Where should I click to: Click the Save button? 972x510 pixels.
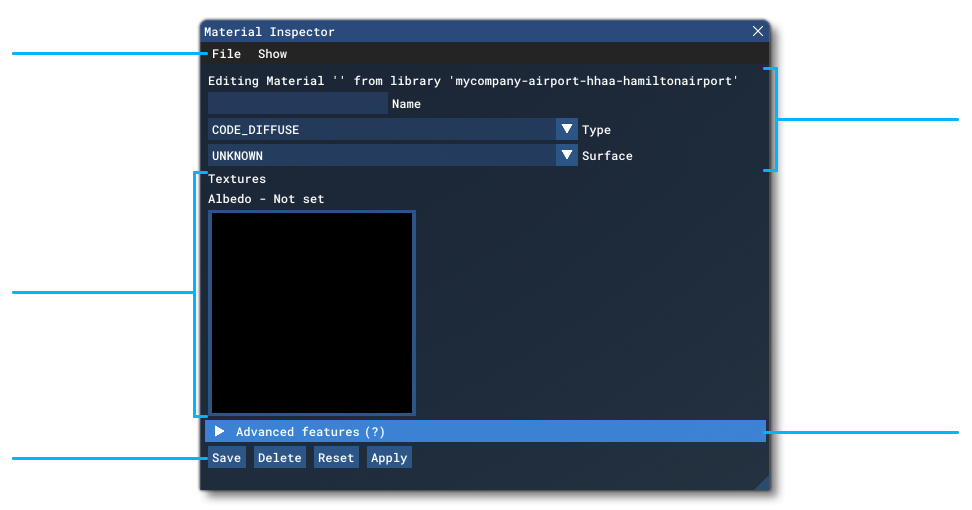tap(226, 457)
